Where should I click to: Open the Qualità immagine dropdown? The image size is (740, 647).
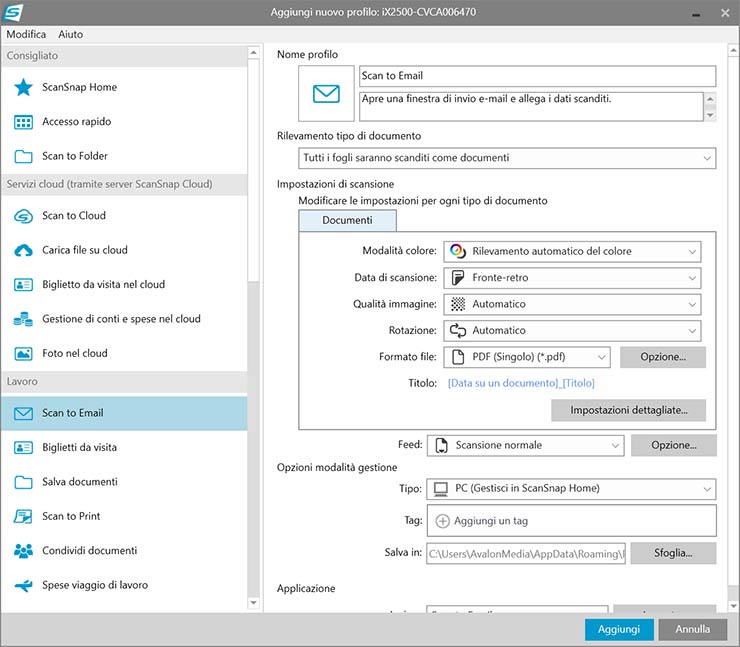tap(572, 304)
